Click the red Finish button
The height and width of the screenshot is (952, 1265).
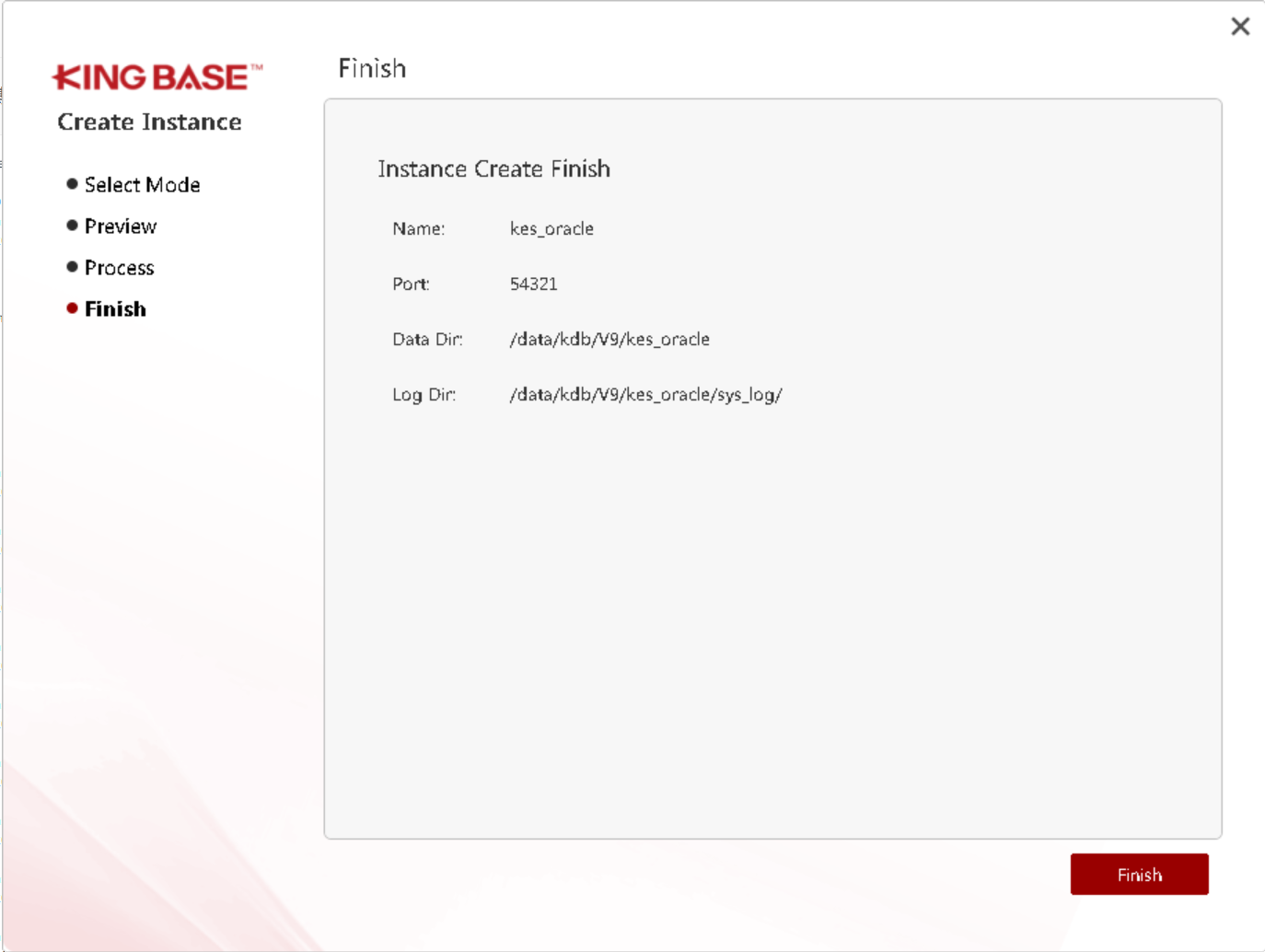[x=1139, y=874]
